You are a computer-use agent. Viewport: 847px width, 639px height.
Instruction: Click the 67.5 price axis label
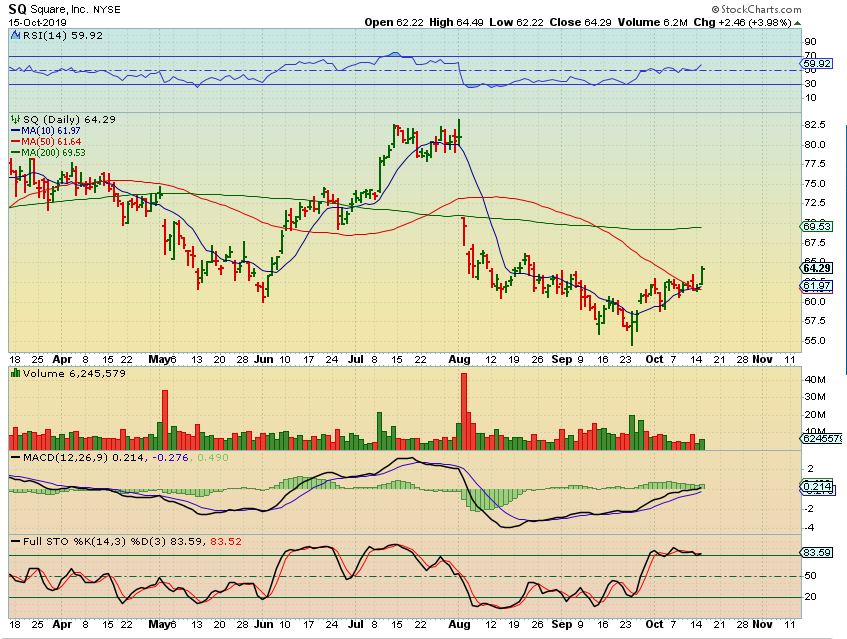point(815,243)
